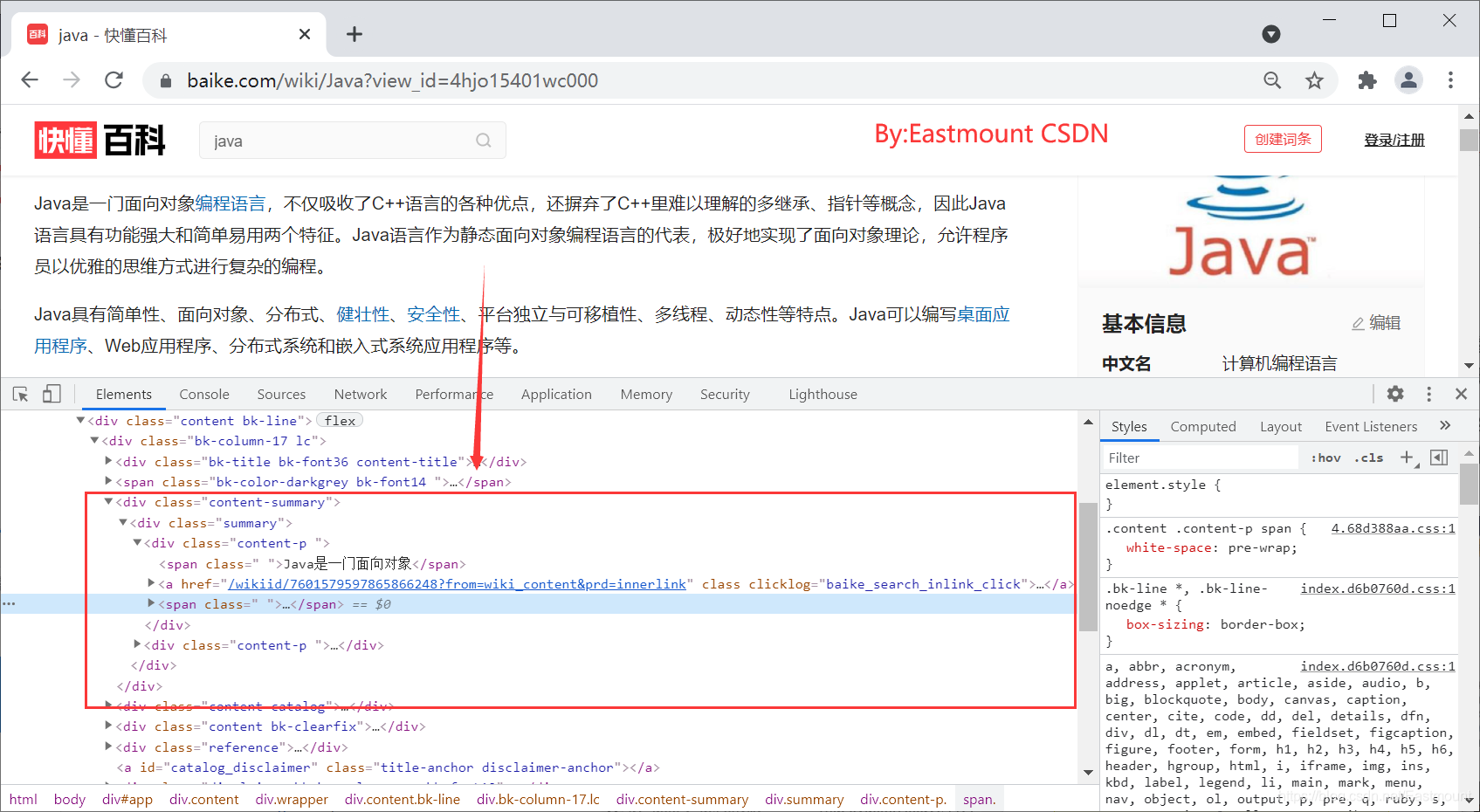The width and height of the screenshot is (1480, 812).
Task: Click the 创建词条 button
Action: [x=1283, y=139]
